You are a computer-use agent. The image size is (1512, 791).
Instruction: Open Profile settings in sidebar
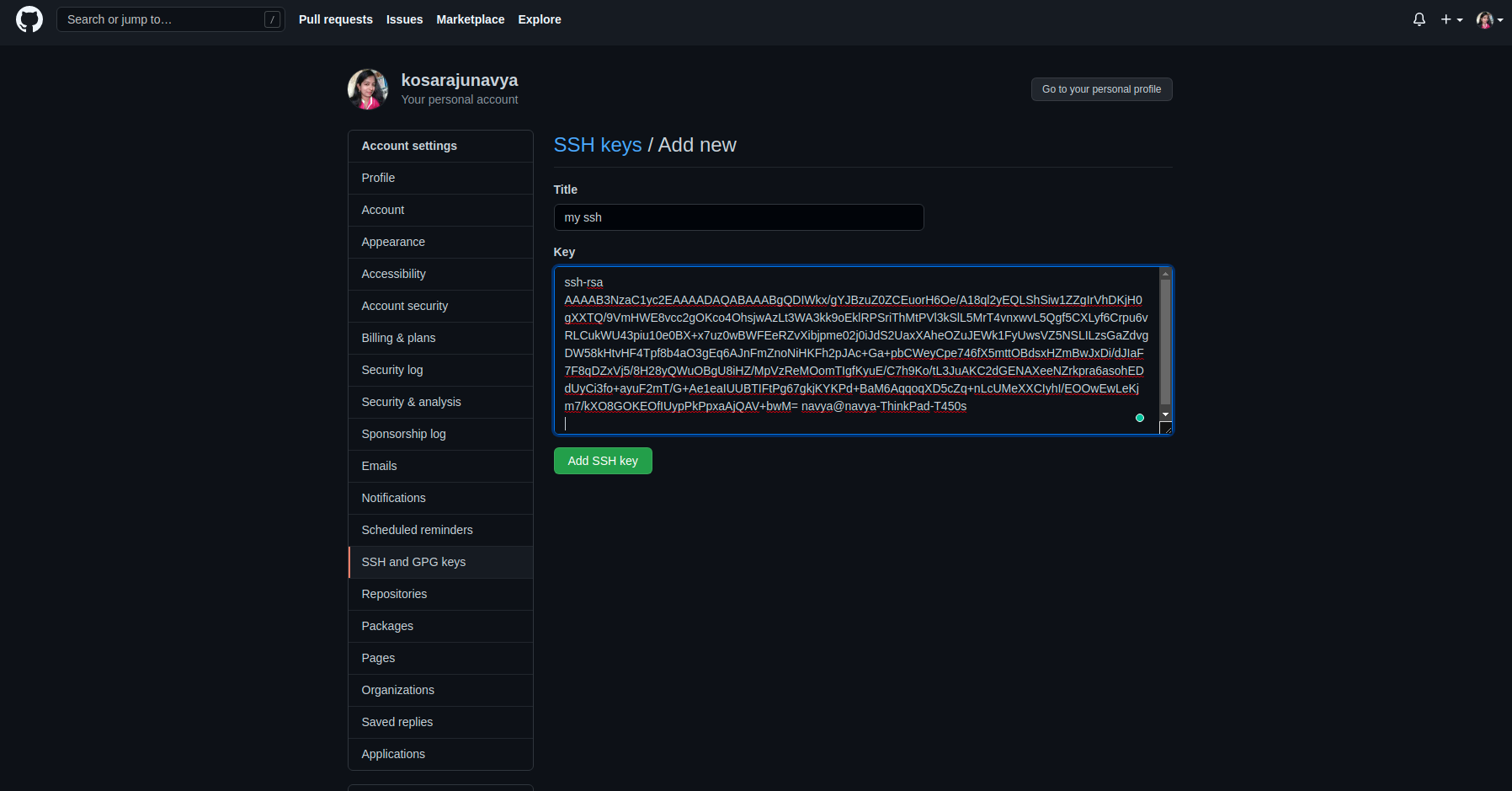440,178
